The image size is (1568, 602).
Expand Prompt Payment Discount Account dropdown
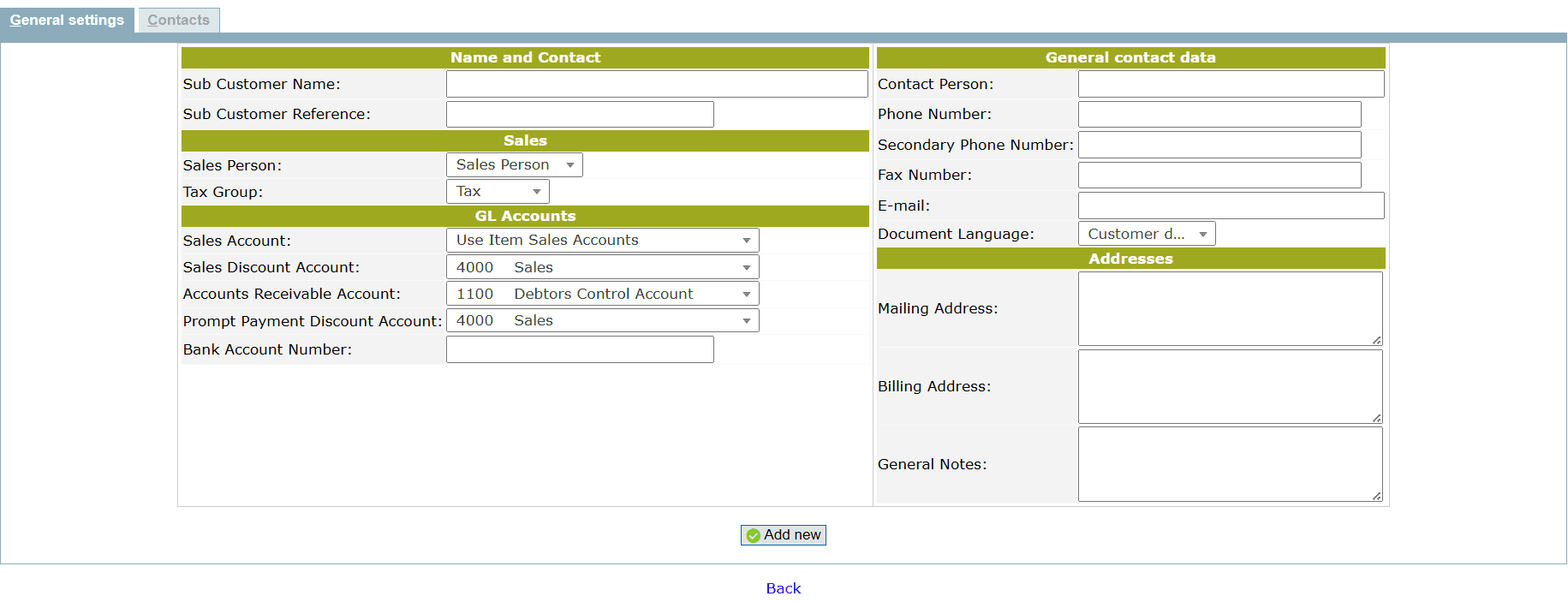[x=602, y=320]
